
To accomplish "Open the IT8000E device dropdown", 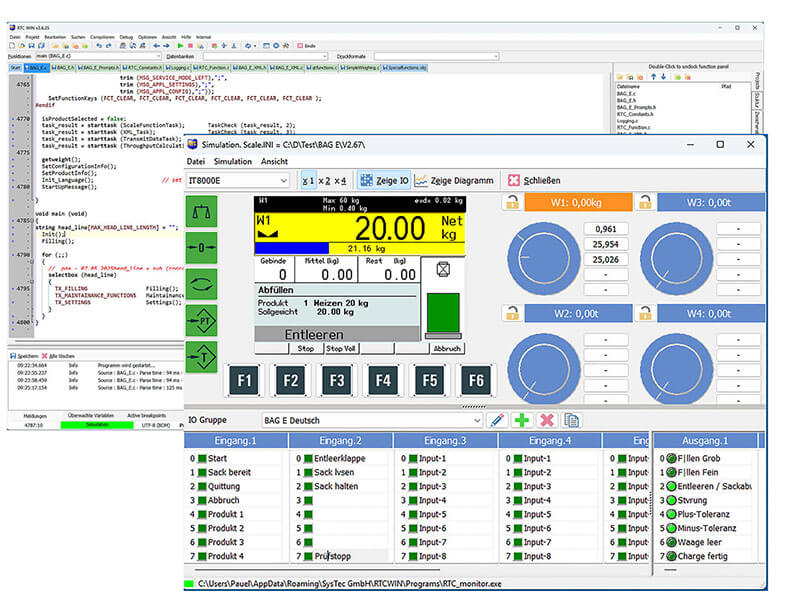I will pyautogui.click(x=285, y=181).
